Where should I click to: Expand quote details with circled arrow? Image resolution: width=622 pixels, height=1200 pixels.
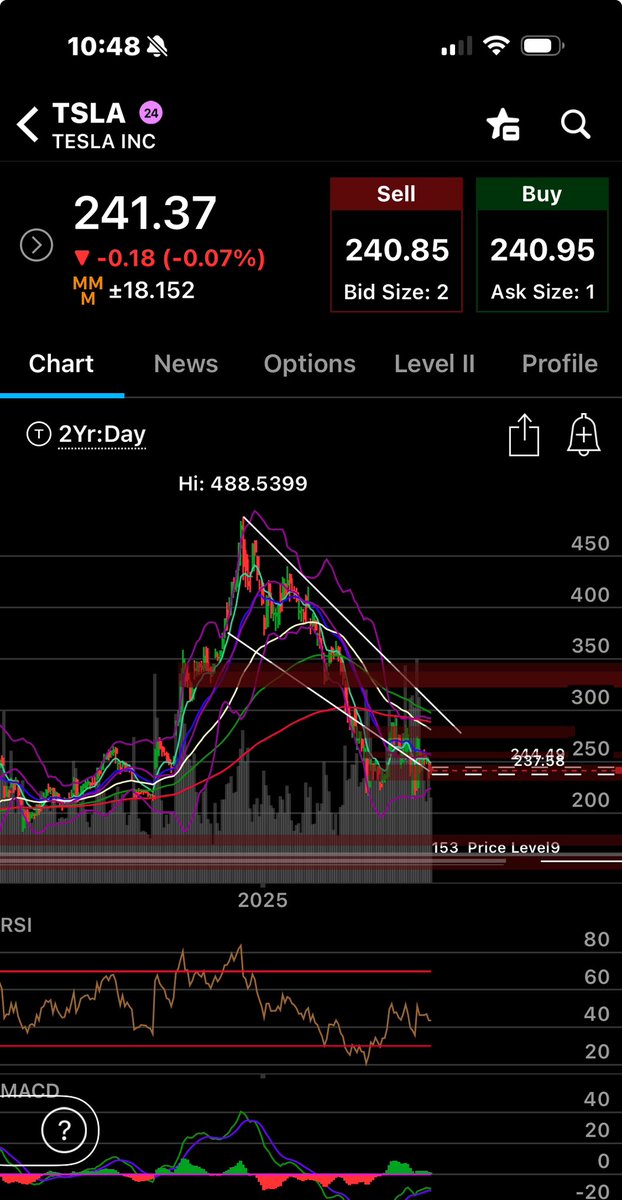click(x=37, y=245)
